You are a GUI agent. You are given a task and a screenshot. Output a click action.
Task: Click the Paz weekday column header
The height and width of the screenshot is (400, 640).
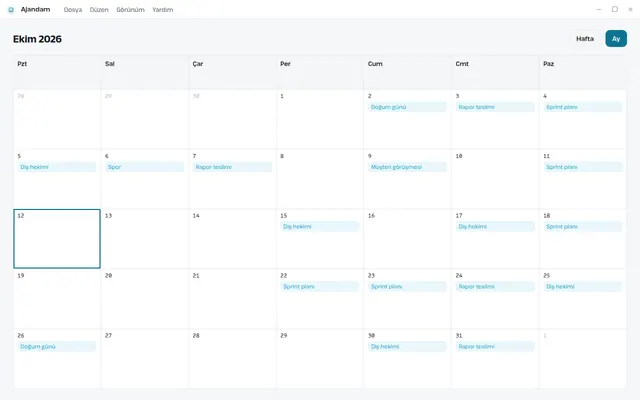tap(582, 72)
